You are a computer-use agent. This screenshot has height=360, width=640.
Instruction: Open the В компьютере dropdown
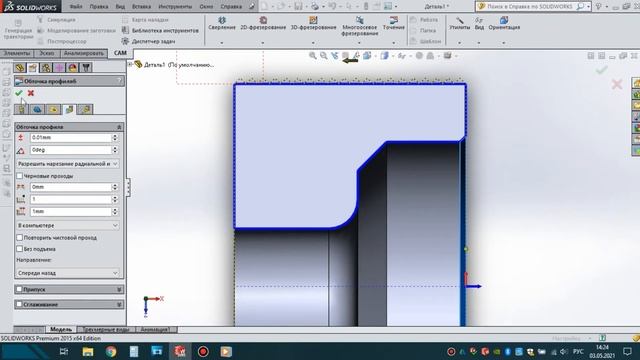coord(68,225)
